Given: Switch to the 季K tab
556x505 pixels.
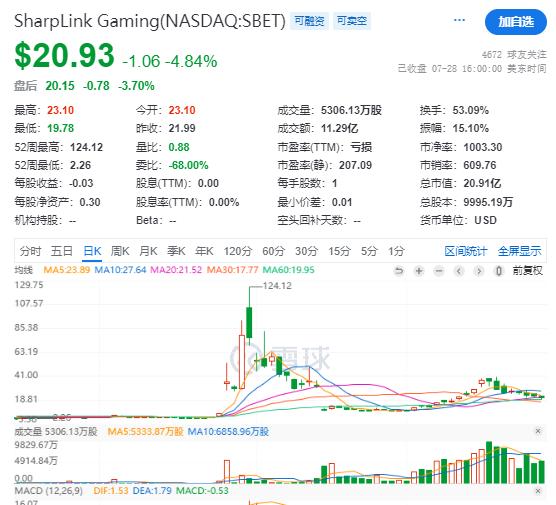Looking at the screenshot, I should pos(176,251).
